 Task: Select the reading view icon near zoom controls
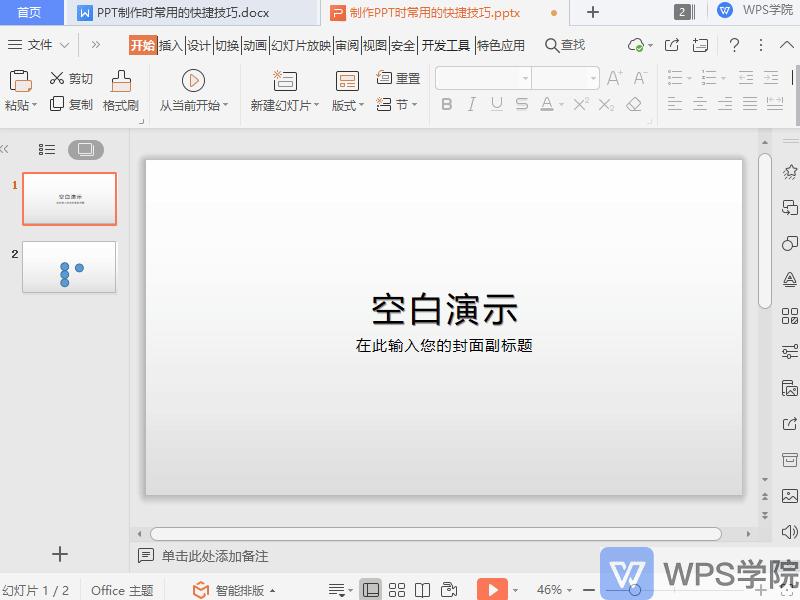(423, 589)
